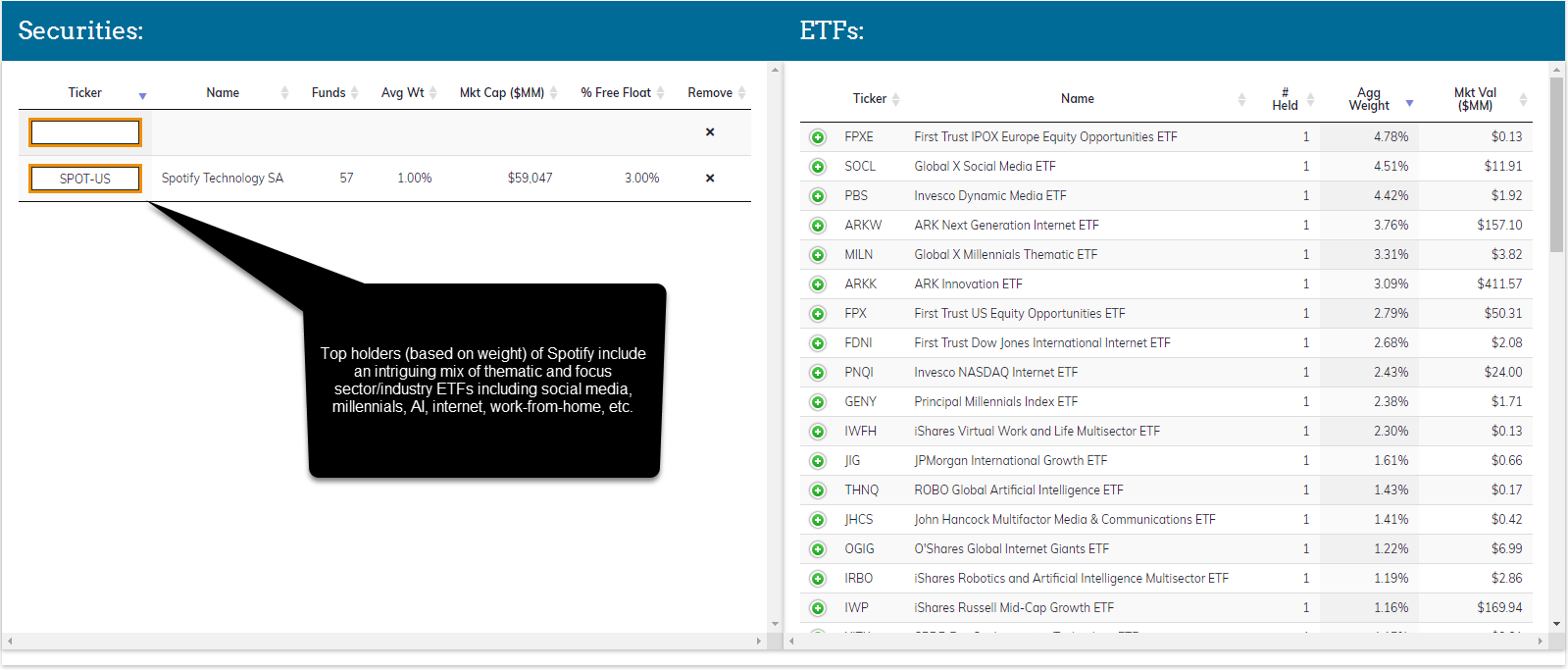Add MILN ETF with green plus icon
The width and height of the screenshot is (1568, 670).
[818, 255]
